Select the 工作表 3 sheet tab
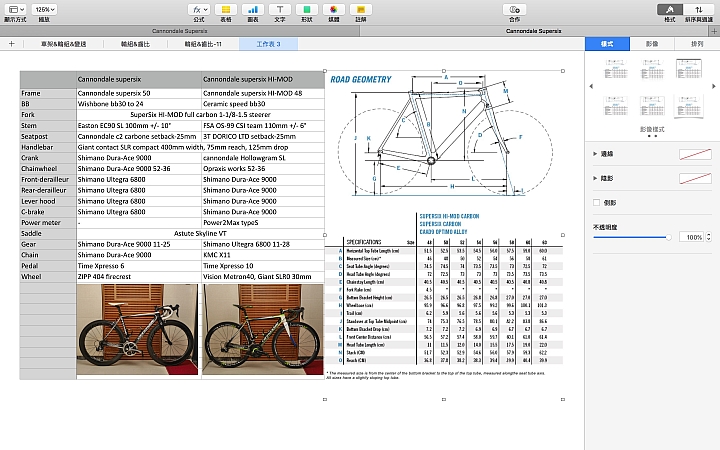This screenshot has width=720, height=450. [269, 44]
